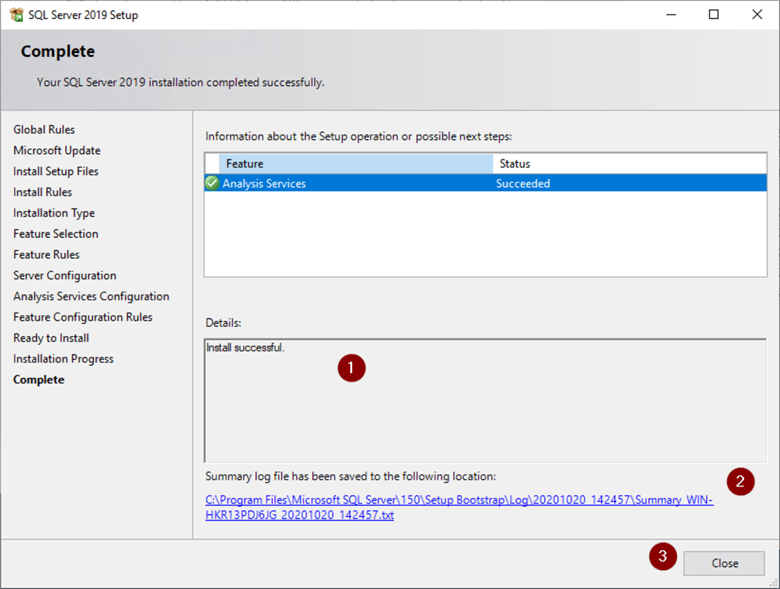This screenshot has height=589, width=780.
Task: Select Feature Rules step in sidebar
Action: [x=46, y=255]
